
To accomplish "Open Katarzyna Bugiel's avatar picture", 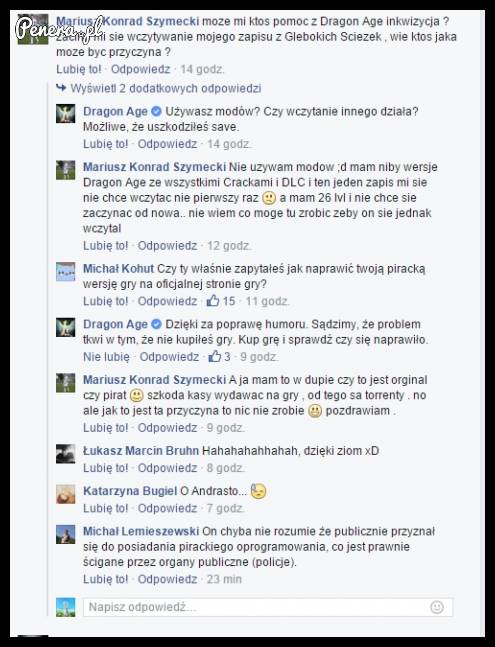I will [66, 494].
